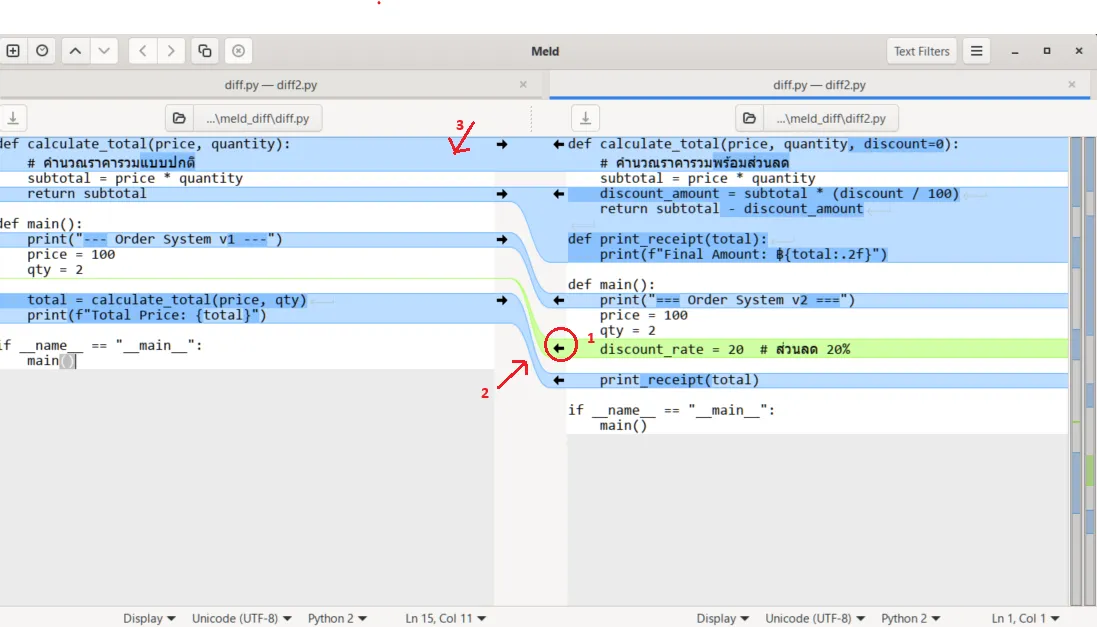Push the 'Order System v2' print line left
The width and height of the screenshot is (1097, 627).
point(558,300)
